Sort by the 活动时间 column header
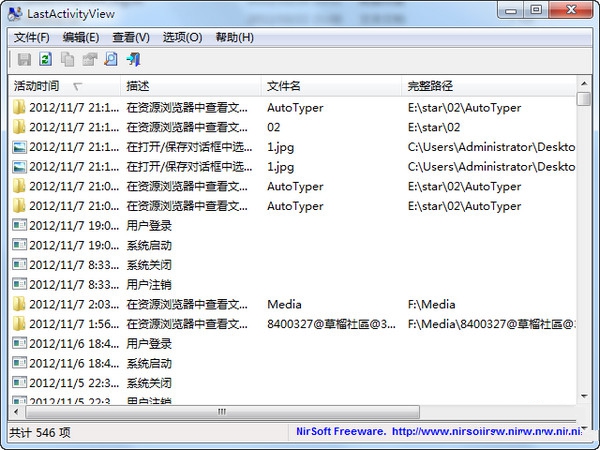The height and width of the screenshot is (450, 600). pyautogui.click(x=64, y=86)
